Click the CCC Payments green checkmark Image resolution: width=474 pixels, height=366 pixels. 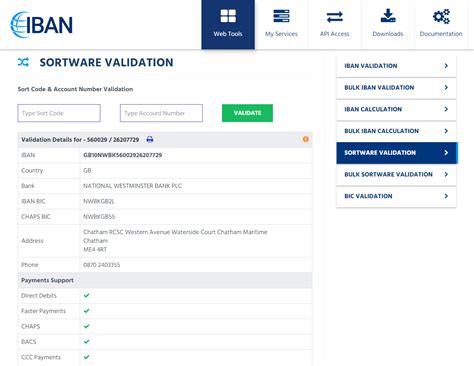87,357
